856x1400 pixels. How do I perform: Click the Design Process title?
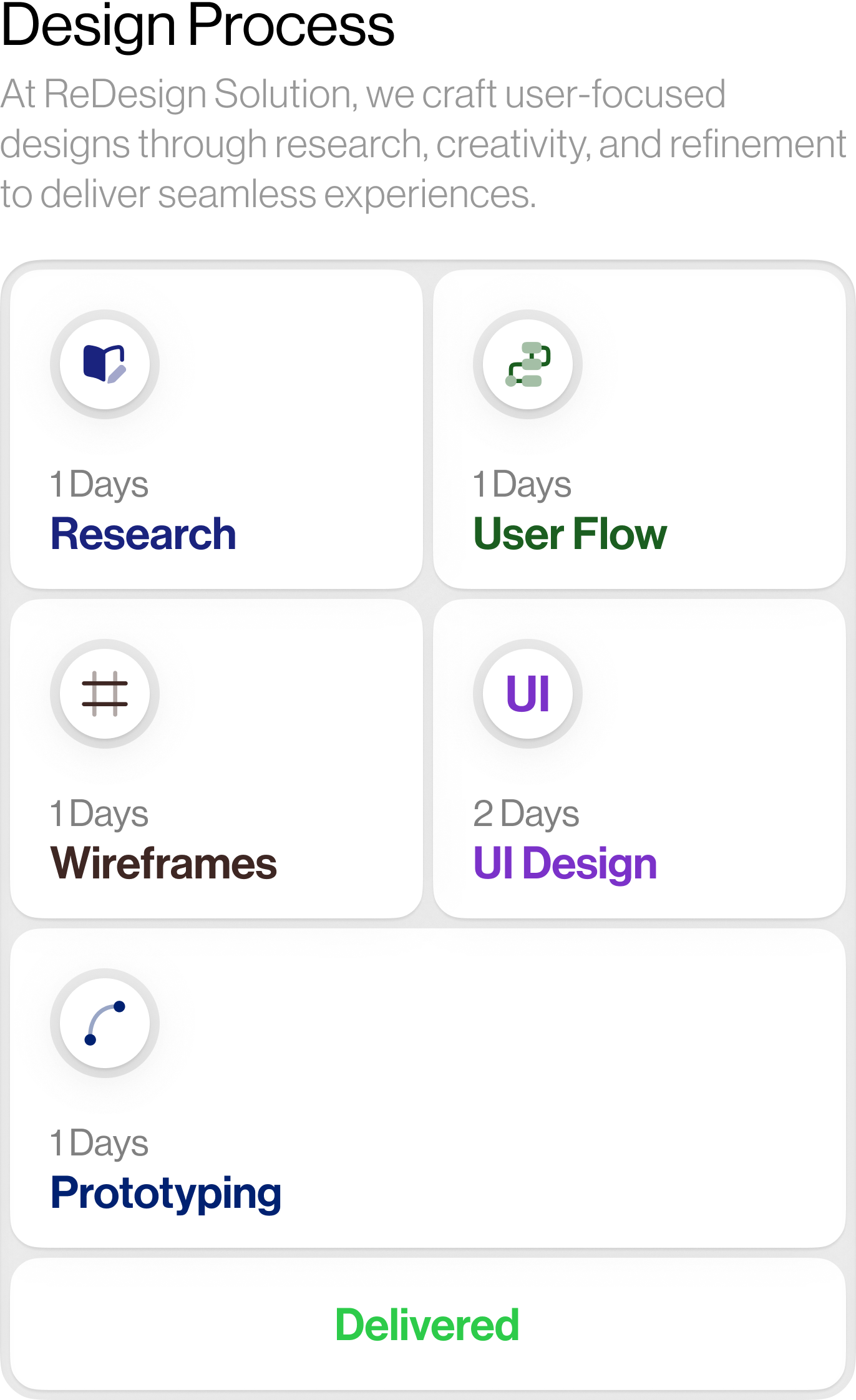click(x=198, y=26)
